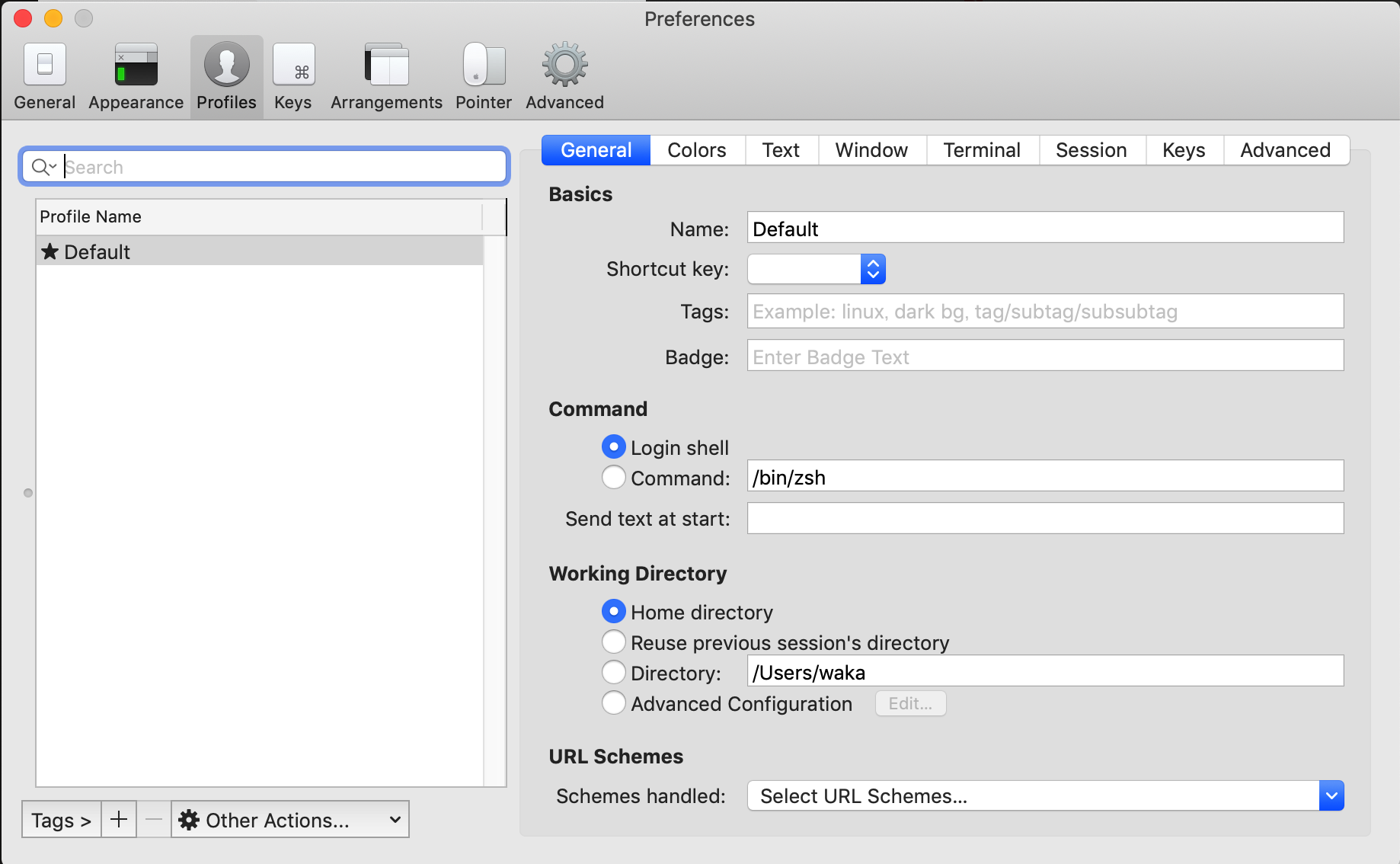Switch to the Colors tab

point(695,149)
